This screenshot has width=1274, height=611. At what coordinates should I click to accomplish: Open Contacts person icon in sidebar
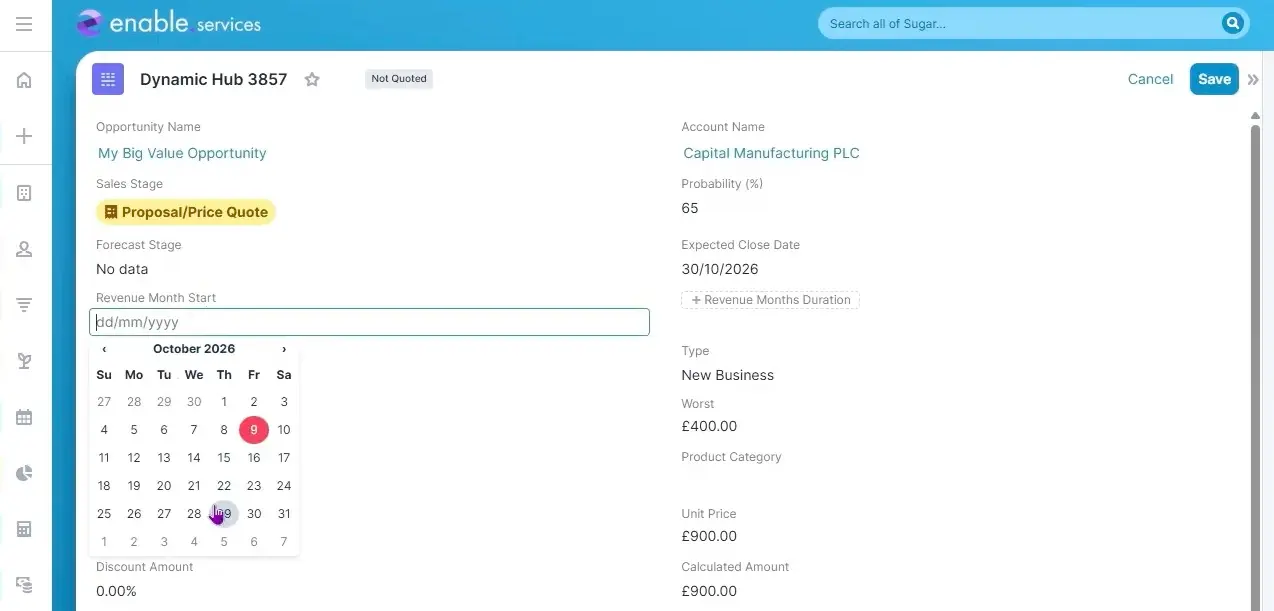pos(25,250)
